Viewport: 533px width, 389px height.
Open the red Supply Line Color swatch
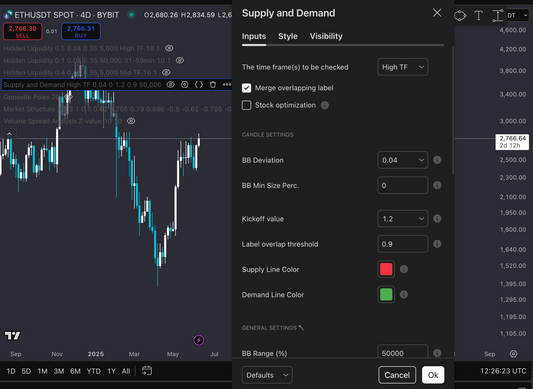click(386, 269)
